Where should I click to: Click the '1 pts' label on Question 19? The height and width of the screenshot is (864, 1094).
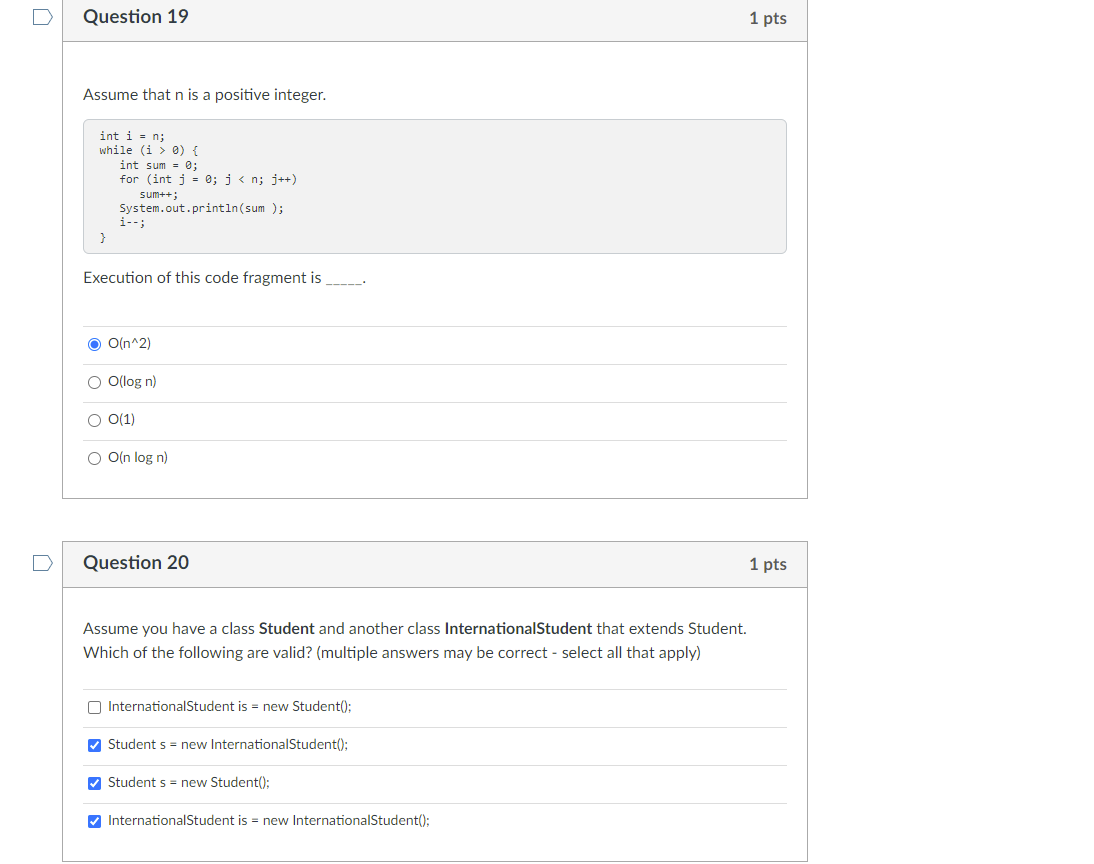point(768,17)
